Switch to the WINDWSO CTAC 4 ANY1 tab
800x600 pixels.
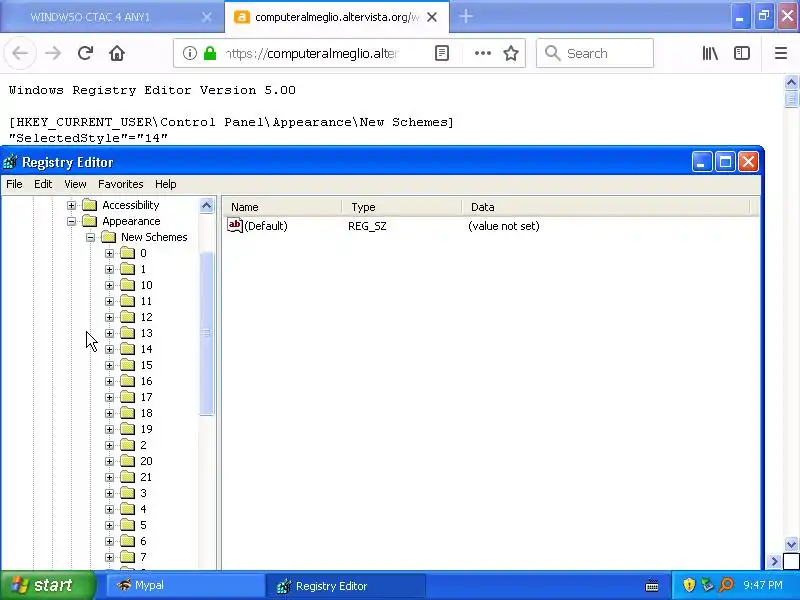112,17
